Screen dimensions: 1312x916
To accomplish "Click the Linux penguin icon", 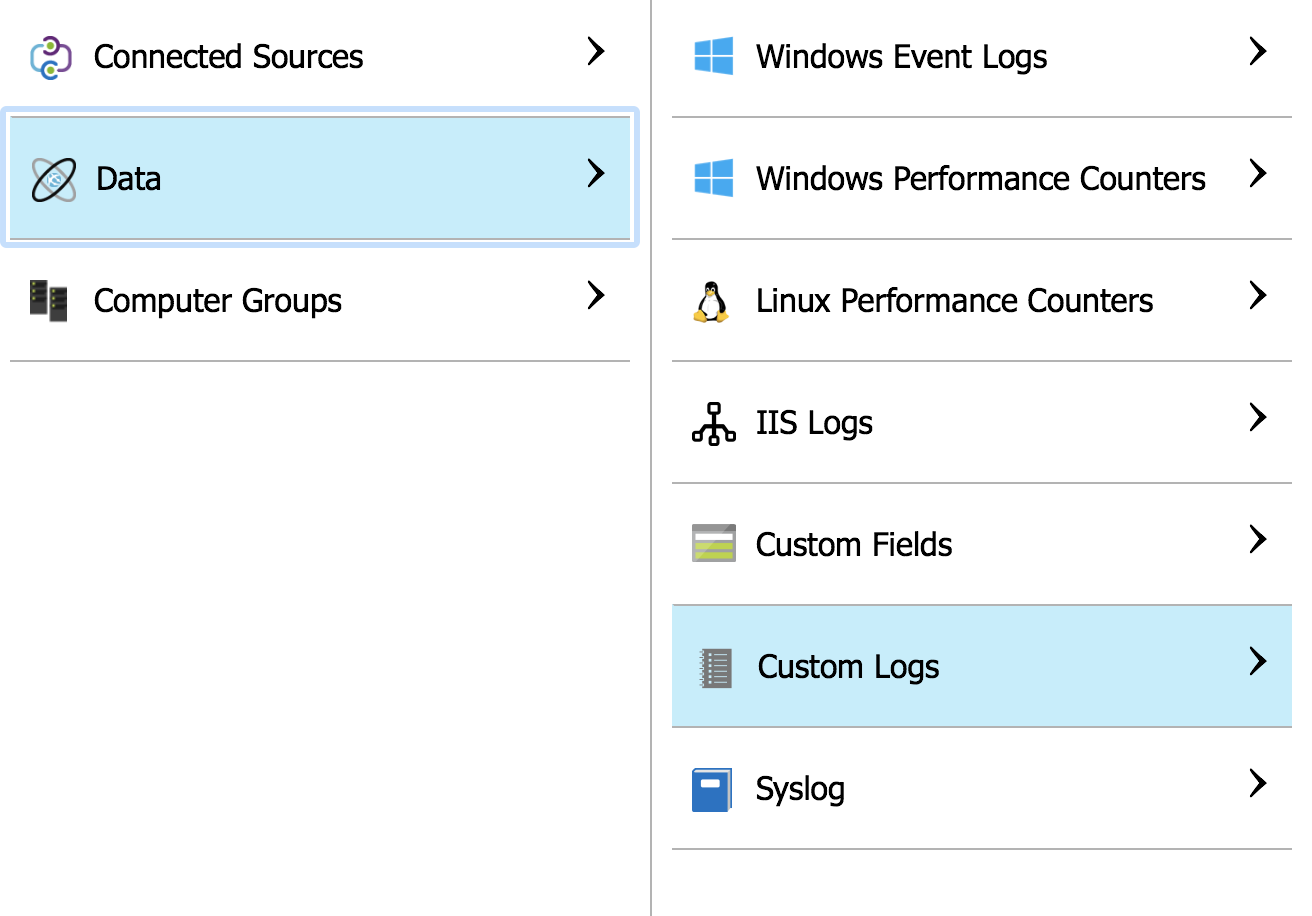I will pyautogui.click(x=712, y=300).
